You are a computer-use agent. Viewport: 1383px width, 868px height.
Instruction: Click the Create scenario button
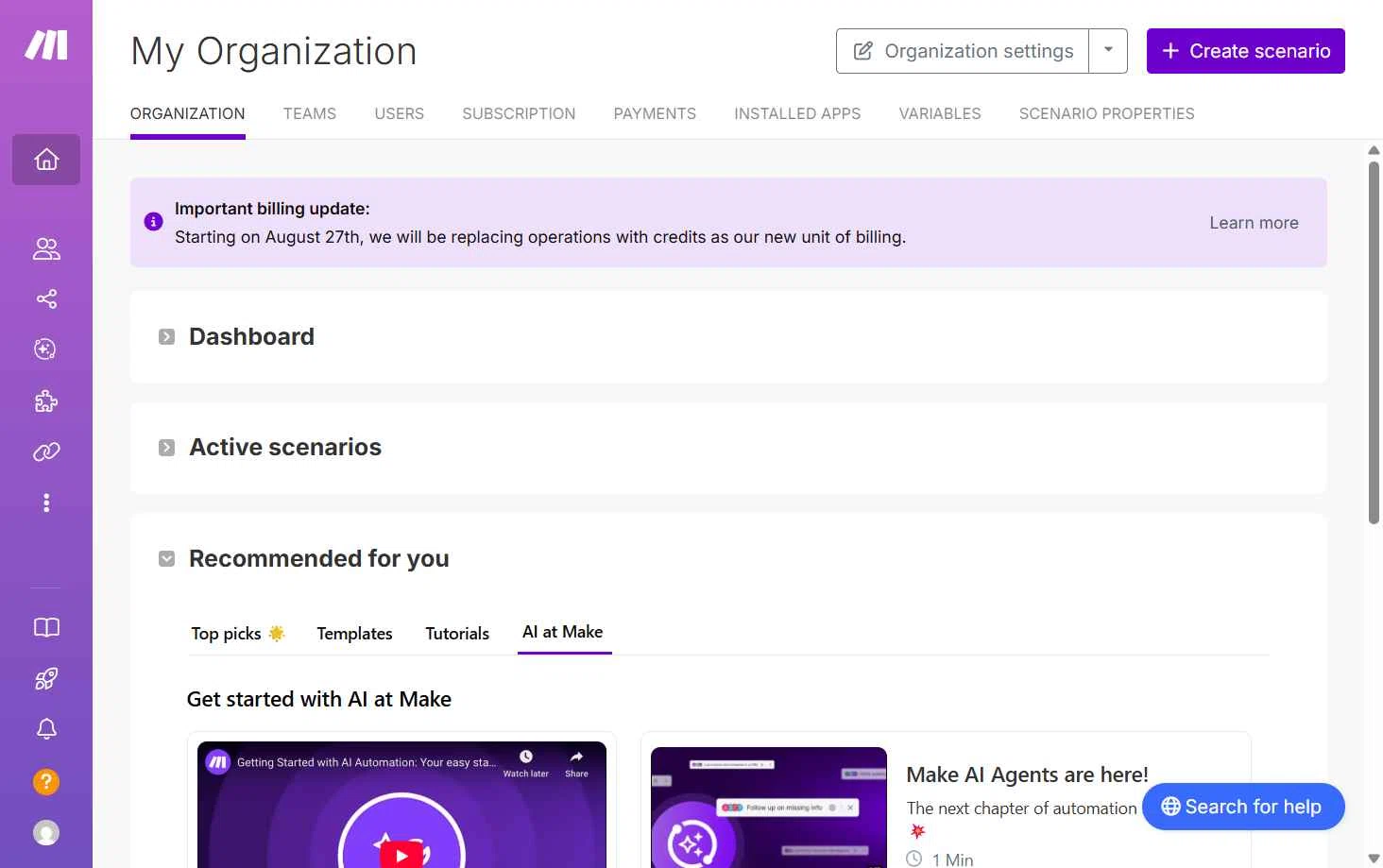(x=1246, y=51)
